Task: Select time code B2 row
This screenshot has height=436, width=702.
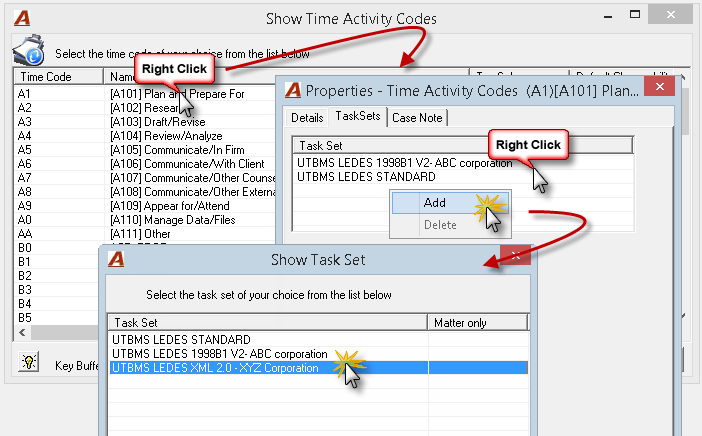Action: [x=57, y=276]
